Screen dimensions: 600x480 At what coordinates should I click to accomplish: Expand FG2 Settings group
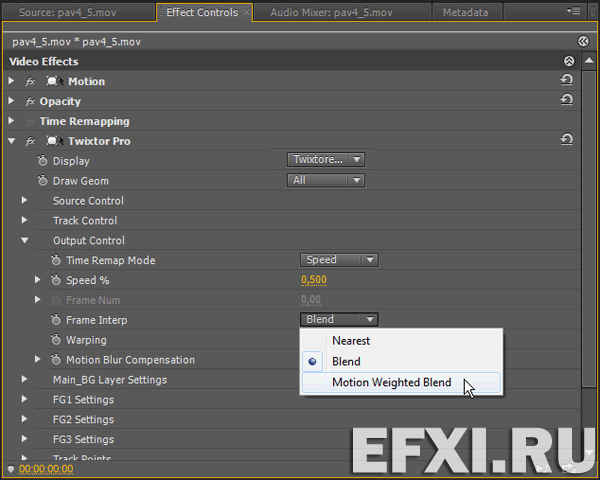[x=24, y=419]
